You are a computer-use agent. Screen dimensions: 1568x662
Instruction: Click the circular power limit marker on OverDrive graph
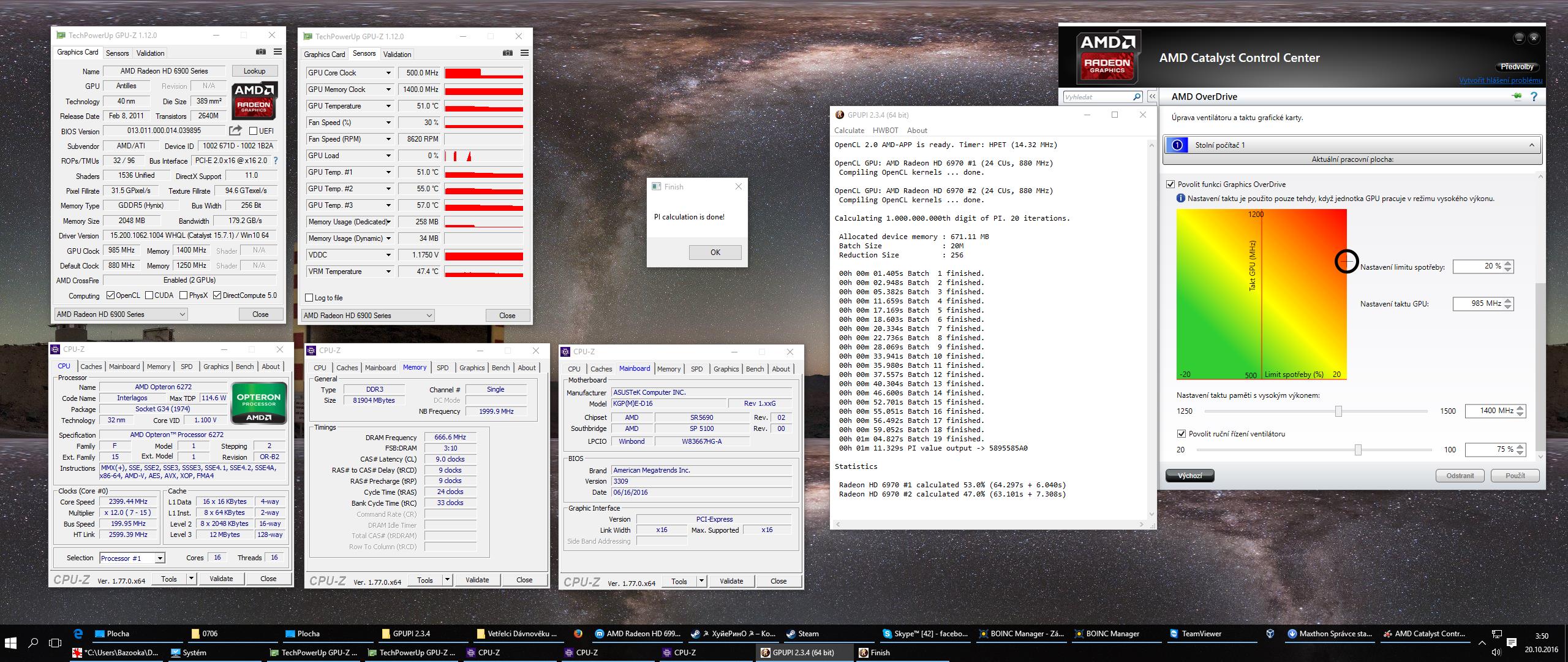(1346, 262)
